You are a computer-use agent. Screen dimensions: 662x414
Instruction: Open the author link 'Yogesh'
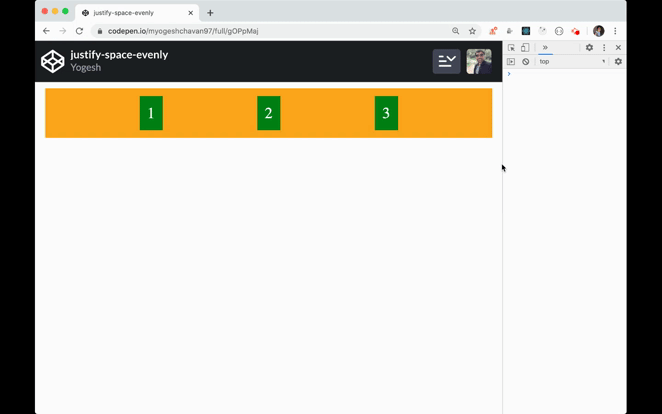click(x=86, y=68)
